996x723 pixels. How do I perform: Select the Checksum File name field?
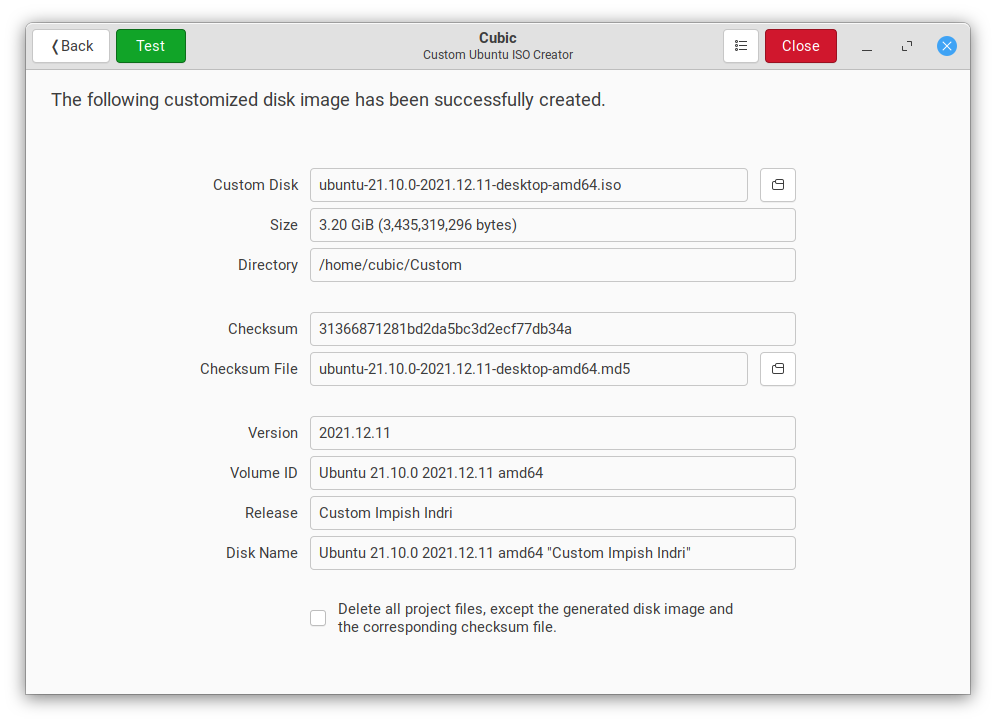coord(528,369)
